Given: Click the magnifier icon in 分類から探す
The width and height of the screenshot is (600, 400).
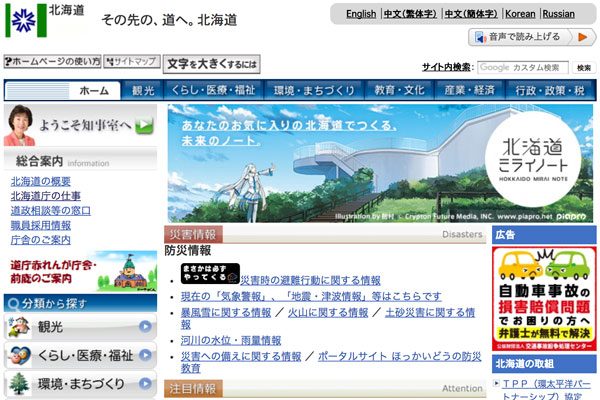Looking at the screenshot, I should (13, 304).
